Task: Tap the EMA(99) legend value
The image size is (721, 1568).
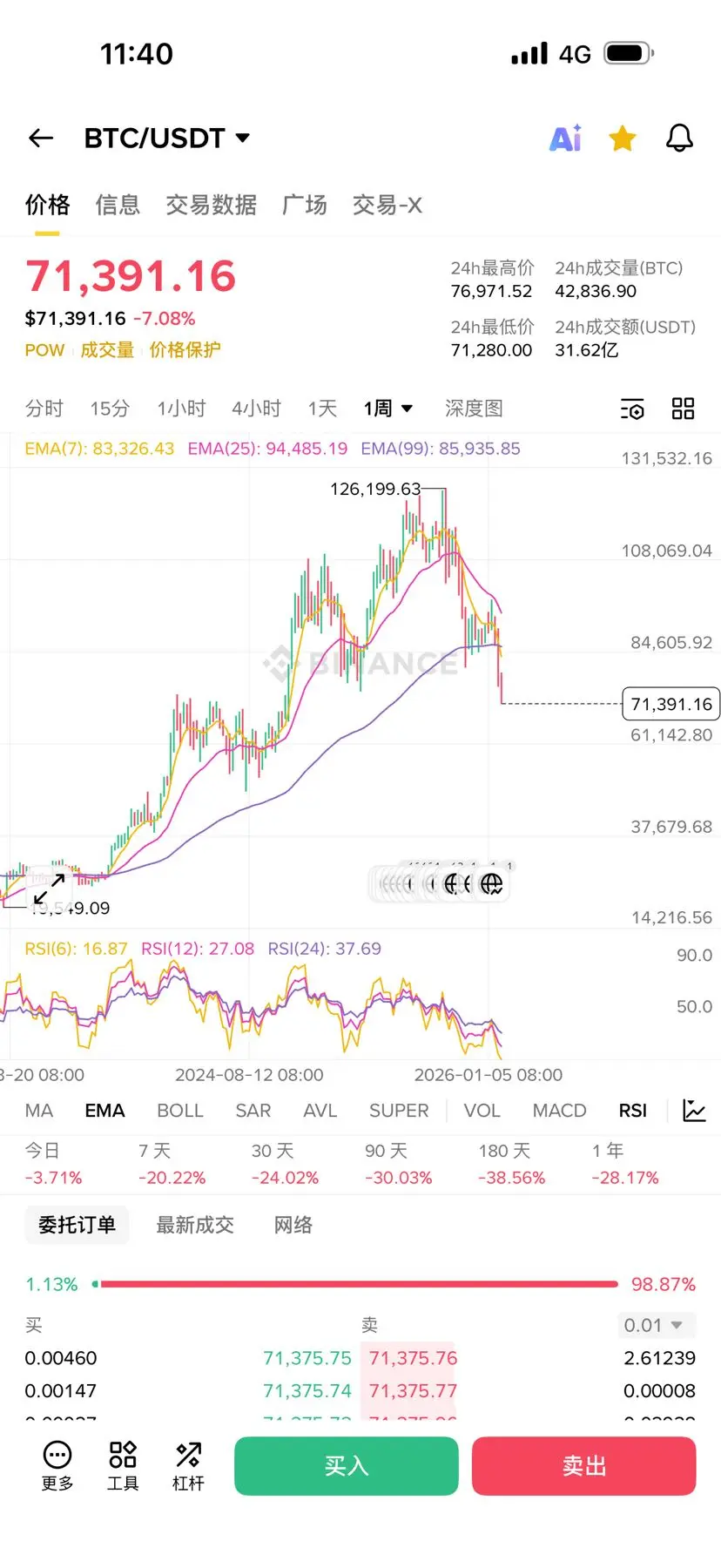Action: (x=441, y=449)
